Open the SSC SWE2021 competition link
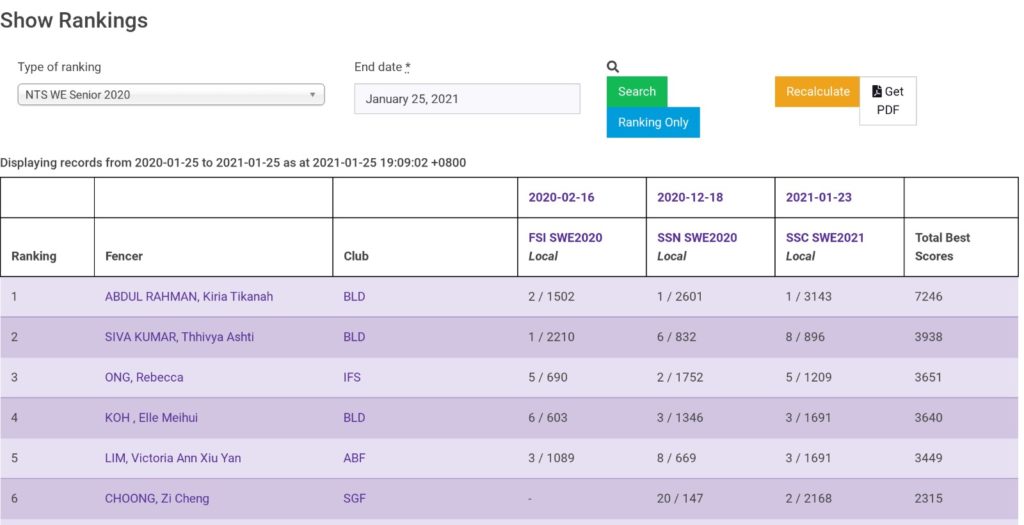Viewport: 1024px width, 525px height. pos(825,238)
